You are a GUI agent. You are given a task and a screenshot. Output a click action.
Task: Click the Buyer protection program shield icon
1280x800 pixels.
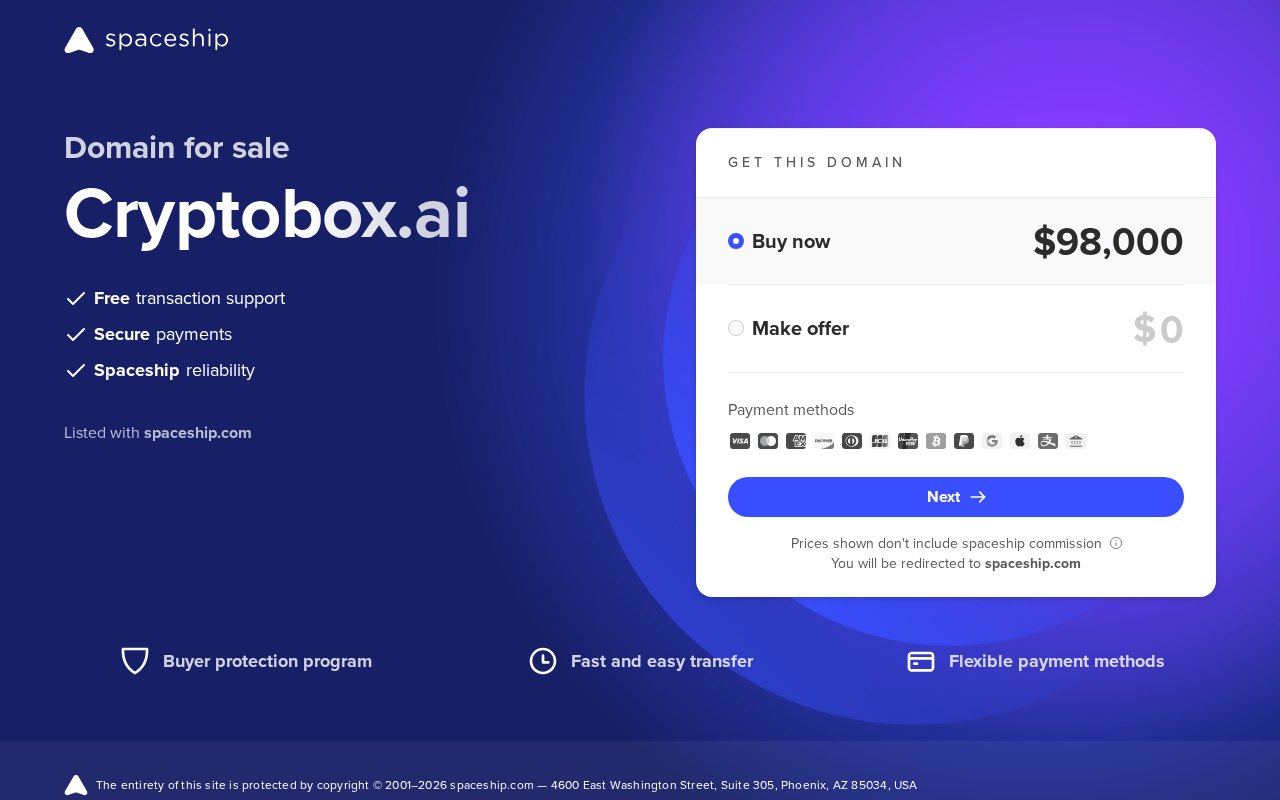(135, 661)
